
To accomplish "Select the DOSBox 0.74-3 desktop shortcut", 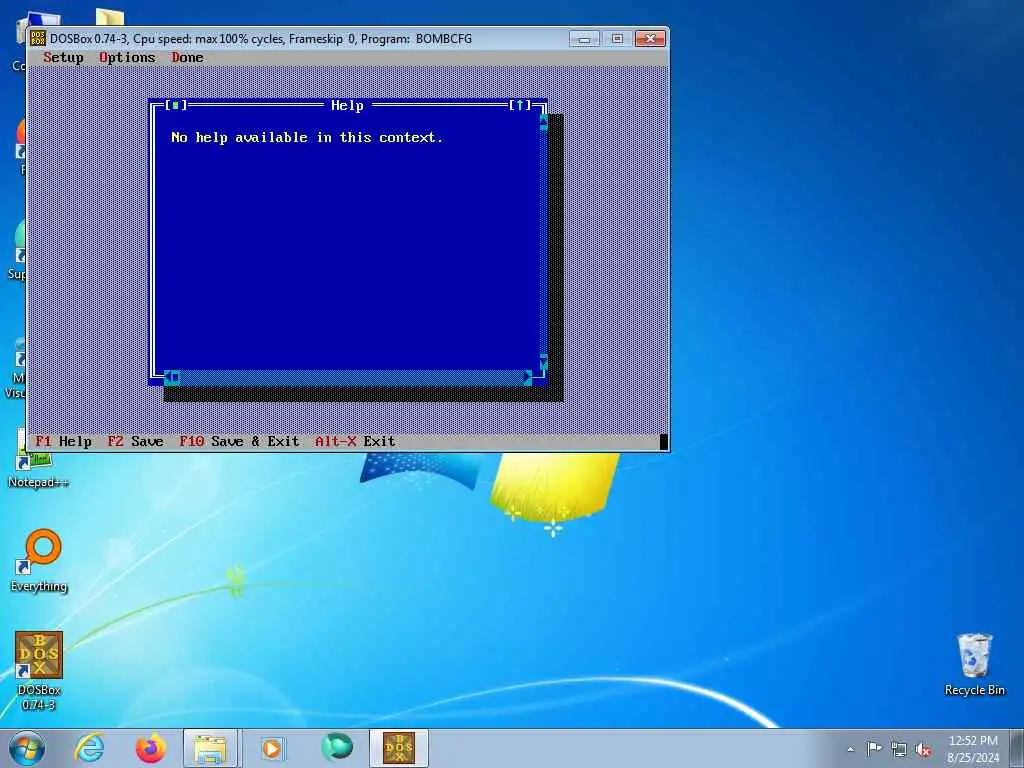I will 39,671.
